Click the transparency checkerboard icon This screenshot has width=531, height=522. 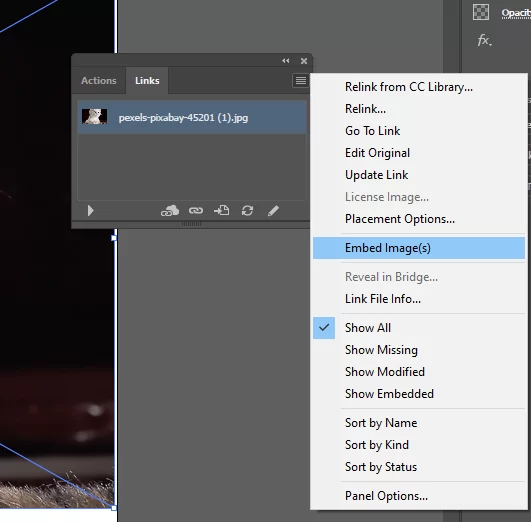(x=481, y=12)
